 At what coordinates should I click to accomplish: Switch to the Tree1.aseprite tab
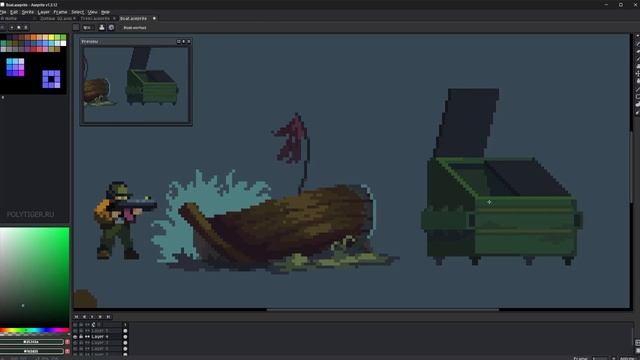coord(95,18)
